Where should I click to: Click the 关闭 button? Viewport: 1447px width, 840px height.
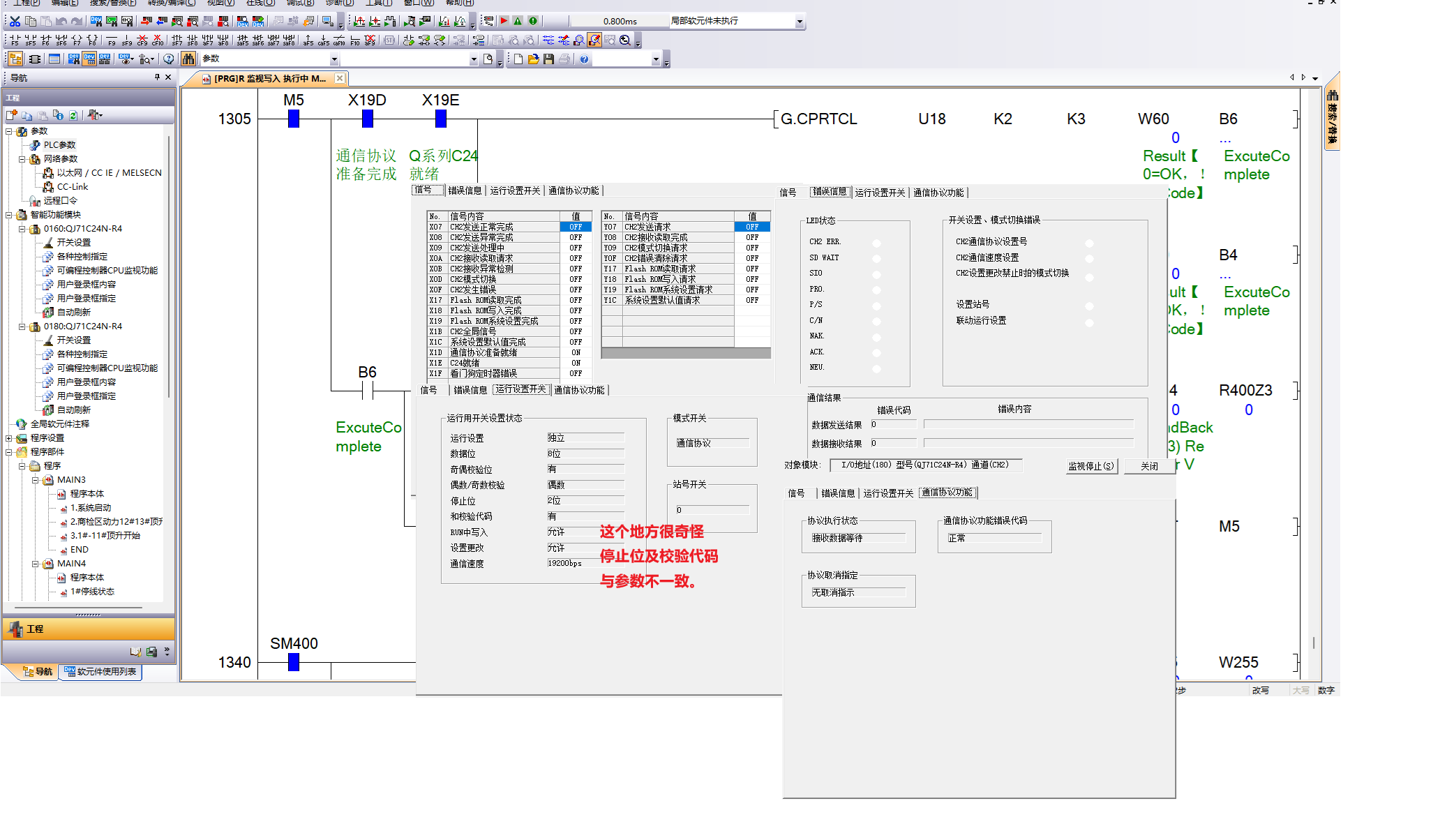coord(1149,466)
